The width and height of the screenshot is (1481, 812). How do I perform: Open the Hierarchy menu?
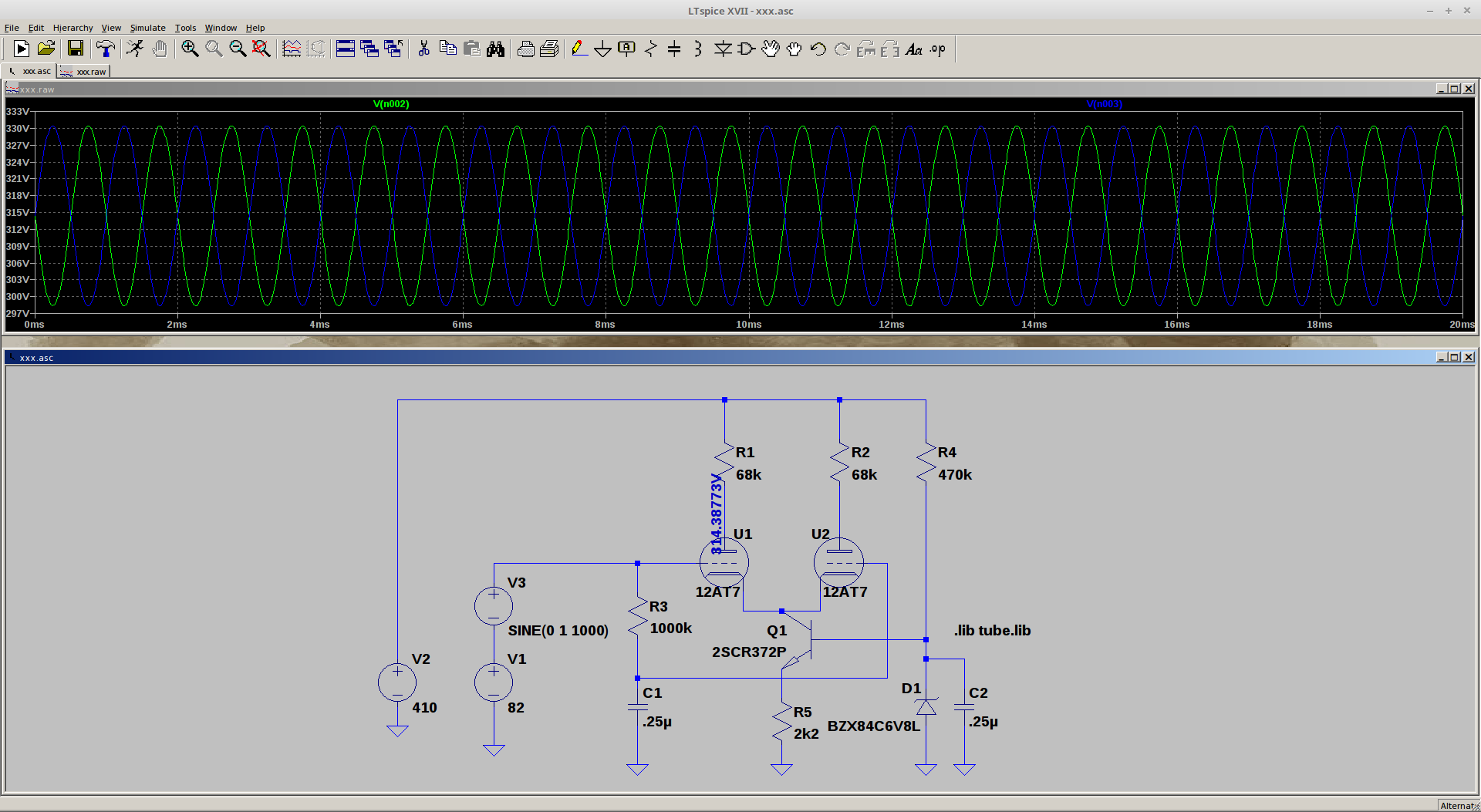[x=73, y=28]
